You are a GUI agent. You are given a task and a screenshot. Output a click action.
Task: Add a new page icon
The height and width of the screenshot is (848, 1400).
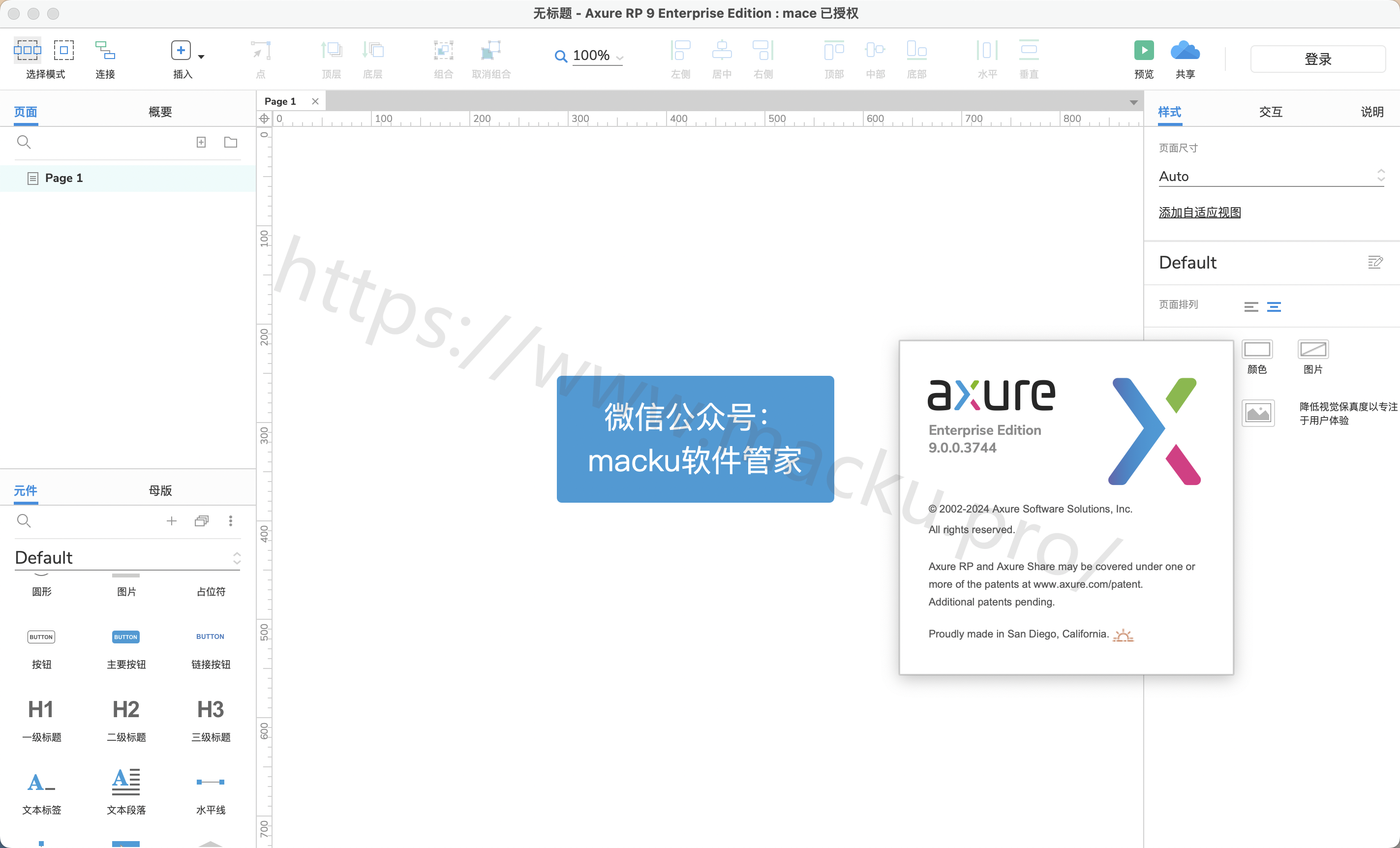point(201,142)
